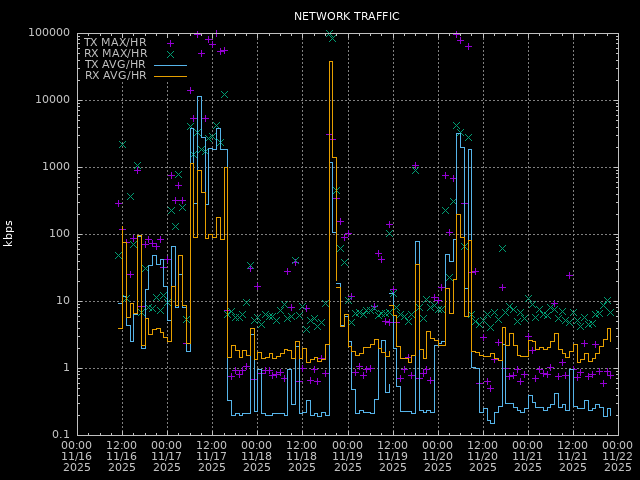Click the purple plus marker beside TX MAX/HR
The image size is (640, 480).
(170, 43)
